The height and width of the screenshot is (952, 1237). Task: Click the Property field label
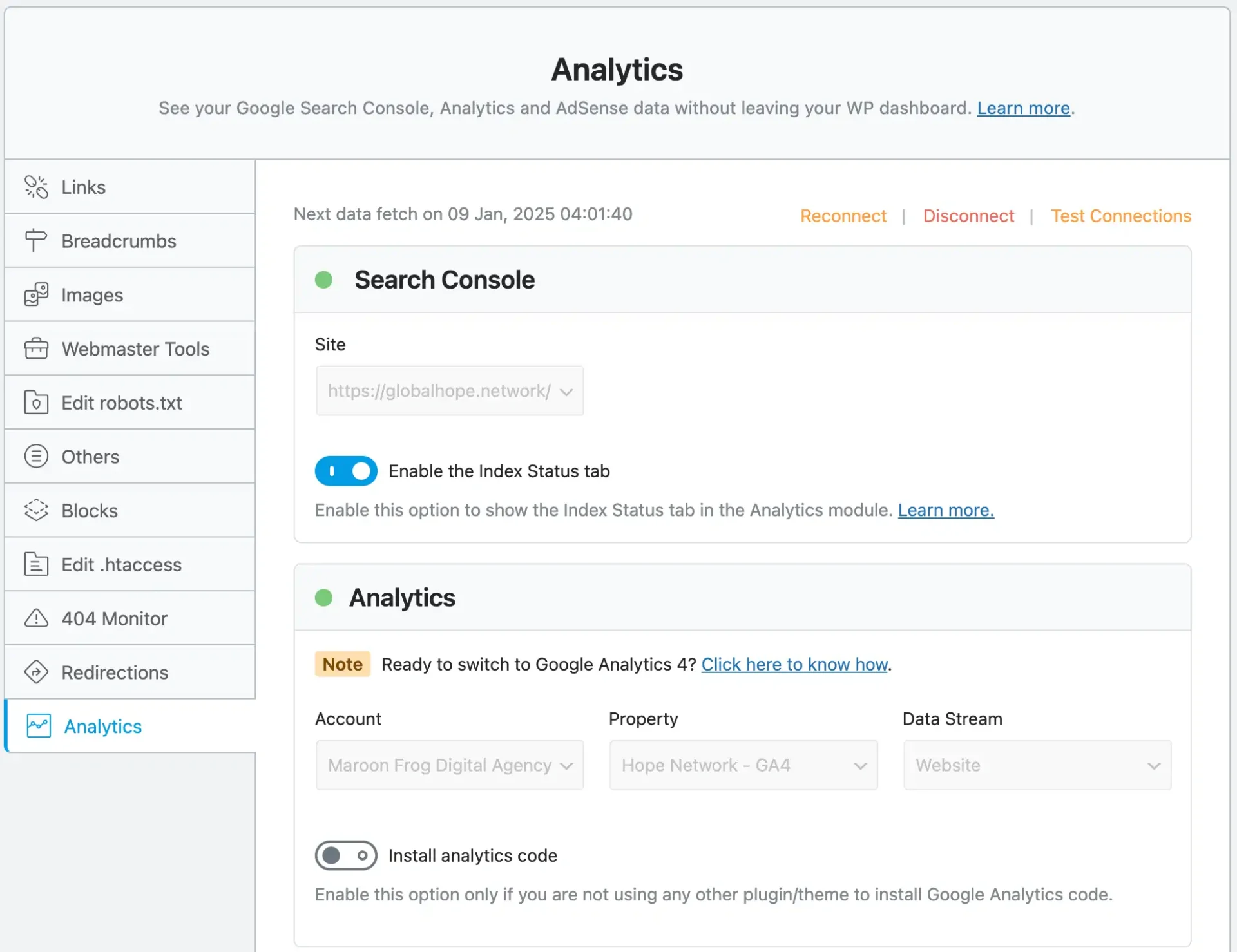pyautogui.click(x=643, y=719)
